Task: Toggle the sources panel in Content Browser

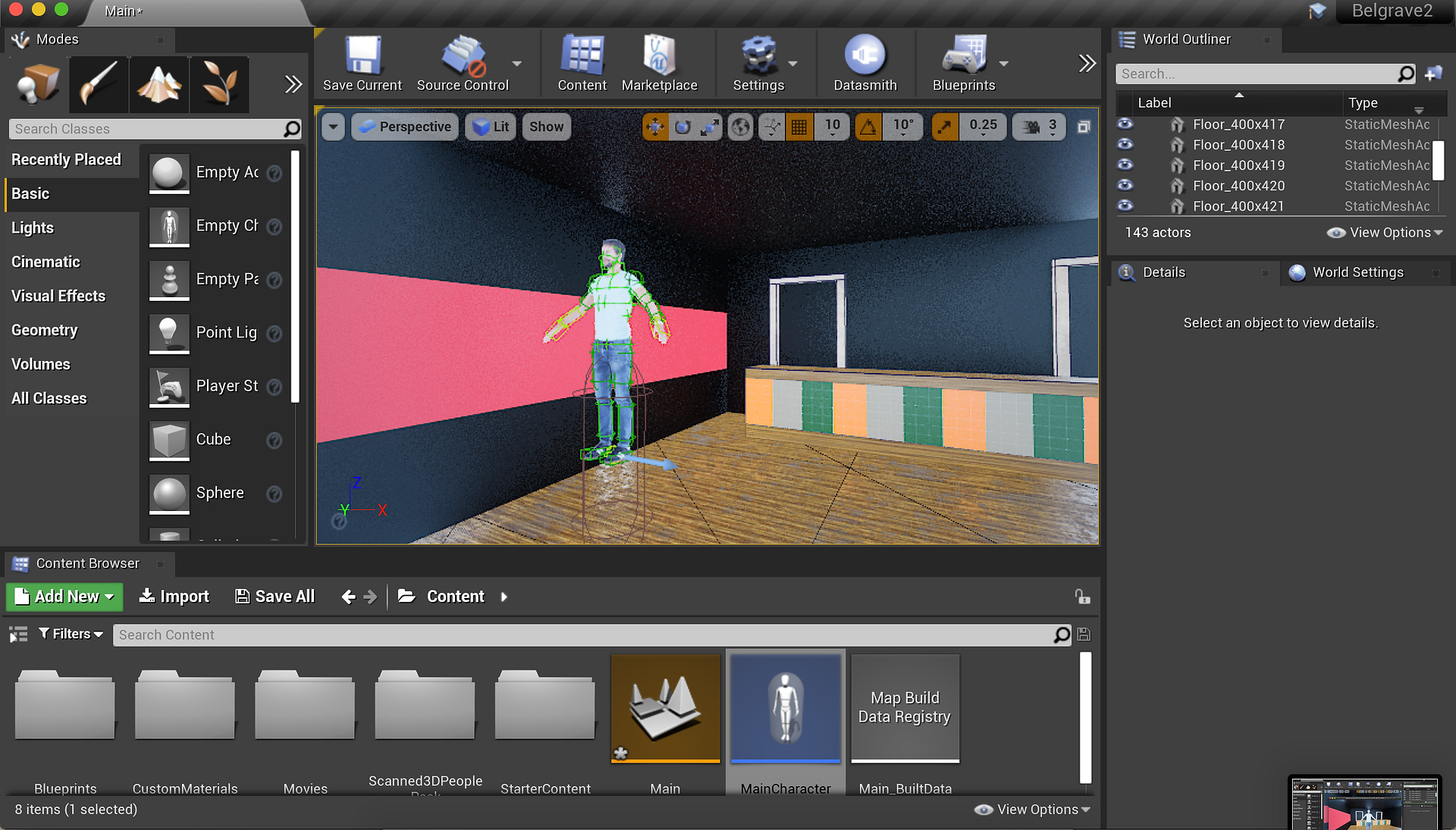Action: 18,634
